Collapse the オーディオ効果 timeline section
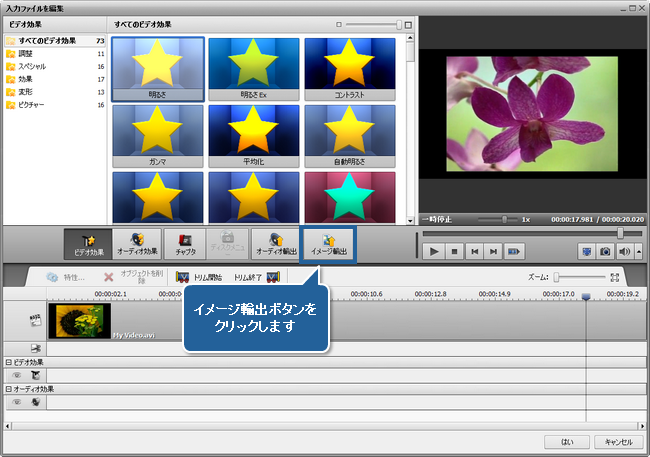Viewport: 650px width, 457px height. click(x=8, y=389)
